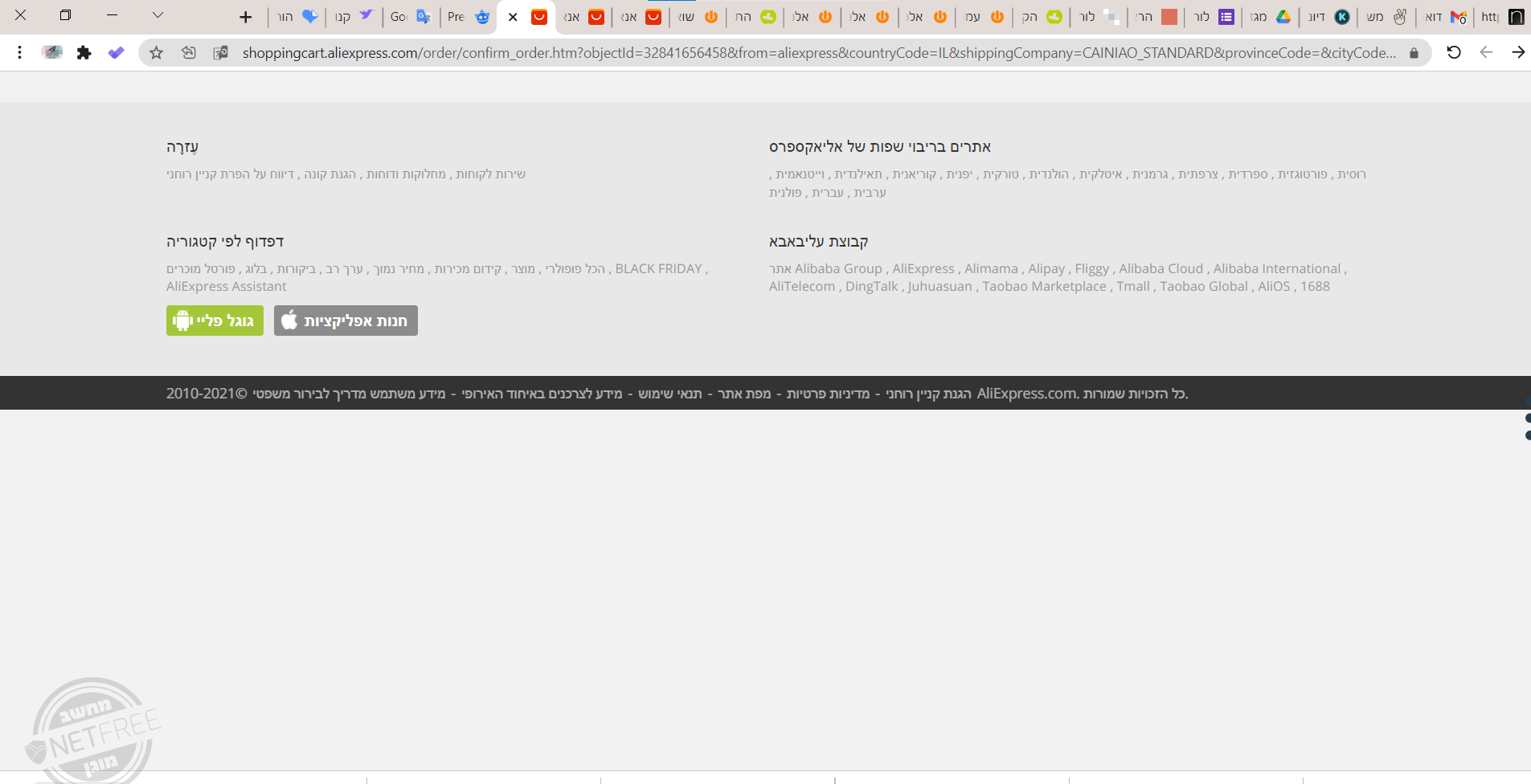Screen dimensions: 1531x784
Task: Open the AliTelecom link
Action: (x=802, y=287)
